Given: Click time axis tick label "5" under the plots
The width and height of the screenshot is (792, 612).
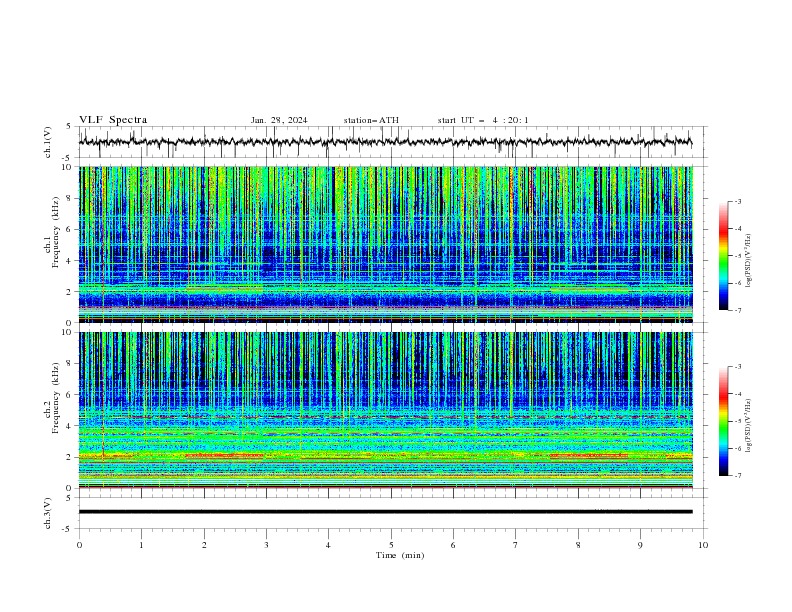Looking at the screenshot, I should click(x=391, y=545).
